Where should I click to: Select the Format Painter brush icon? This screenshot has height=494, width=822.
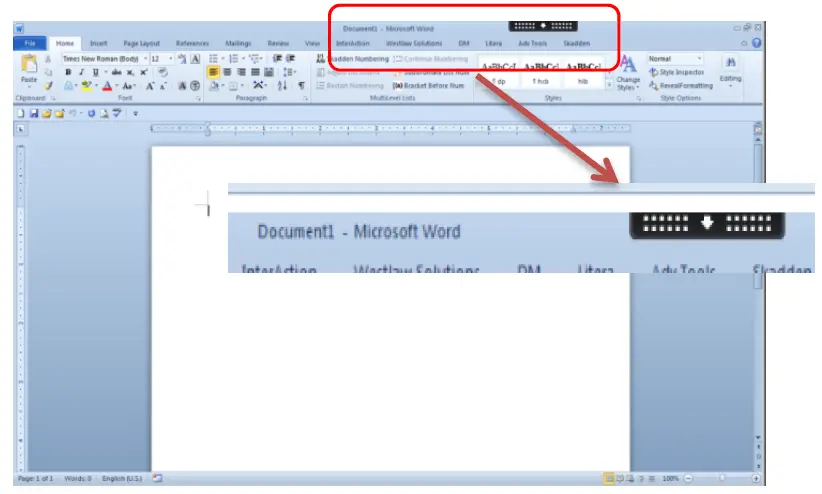click(x=48, y=85)
